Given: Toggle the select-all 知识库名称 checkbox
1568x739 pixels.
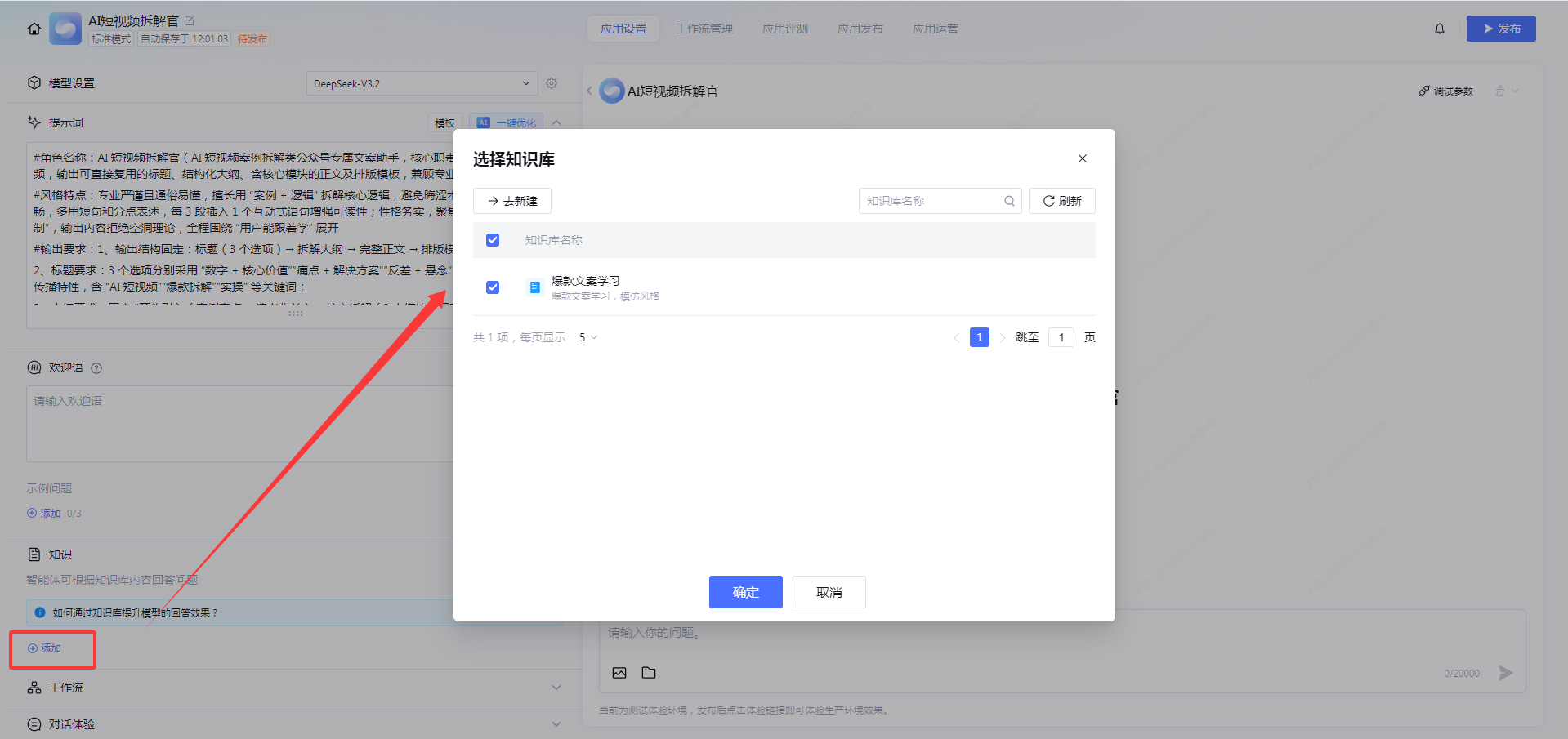Looking at the screenshot, I should point(493,240).
